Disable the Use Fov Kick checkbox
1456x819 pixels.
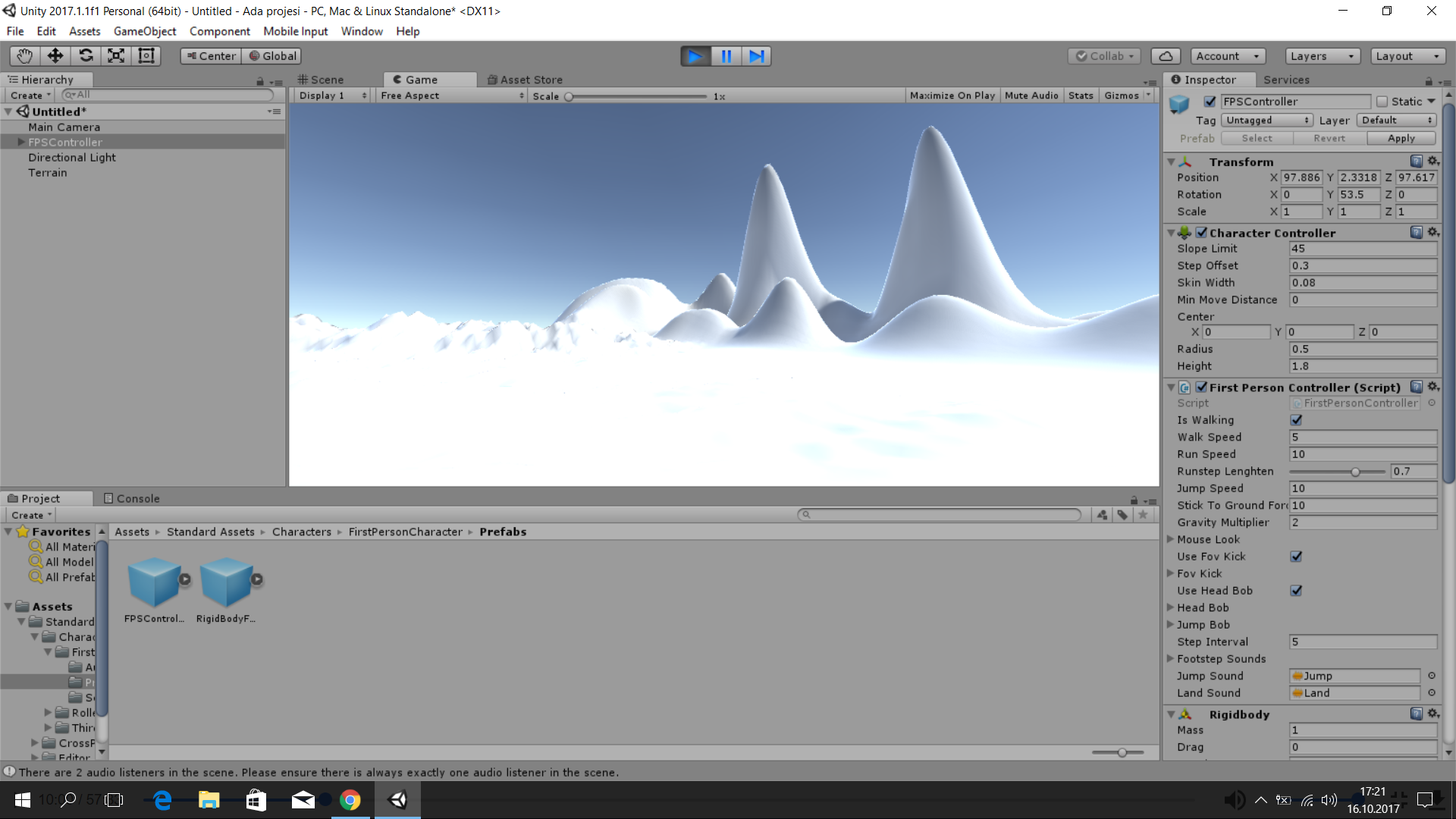click(1296, 557)
